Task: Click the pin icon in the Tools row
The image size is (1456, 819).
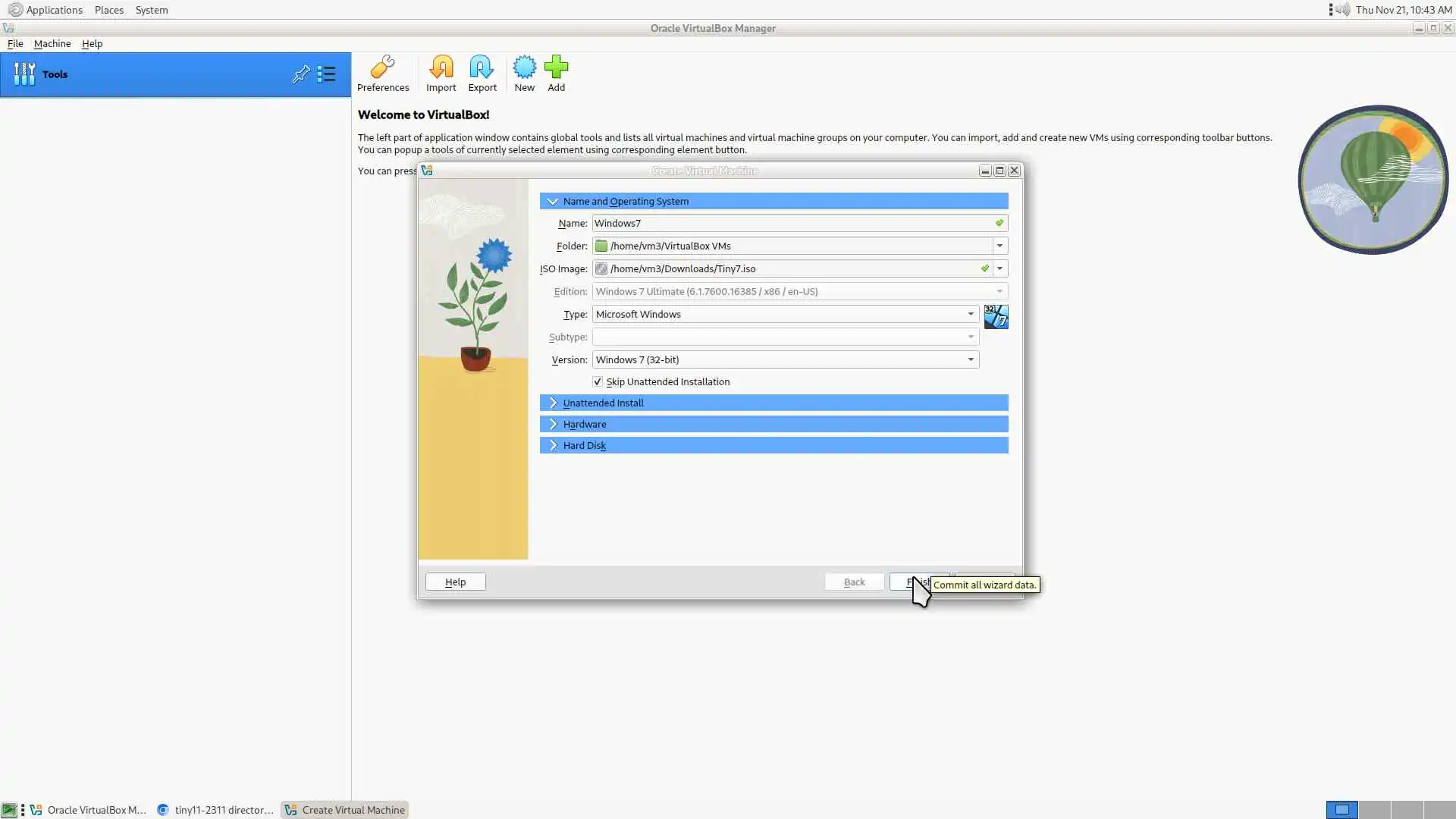Action: click(301, 74)
